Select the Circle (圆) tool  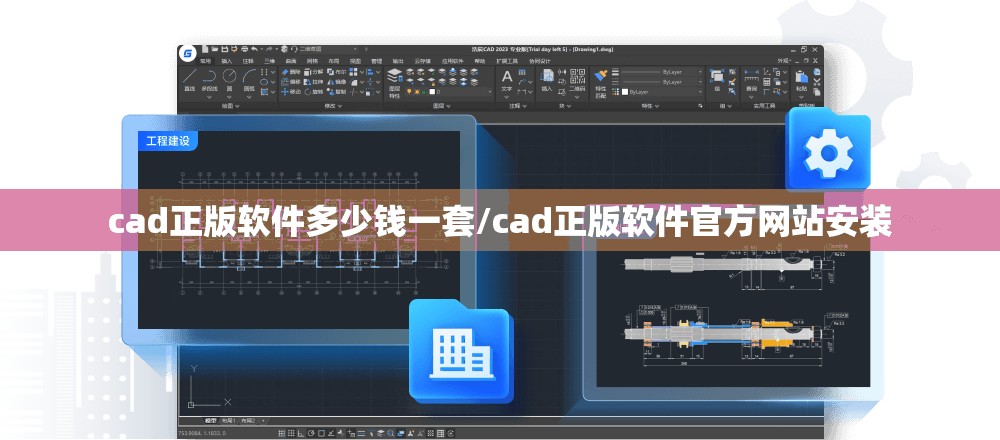(x=229, y=81)
